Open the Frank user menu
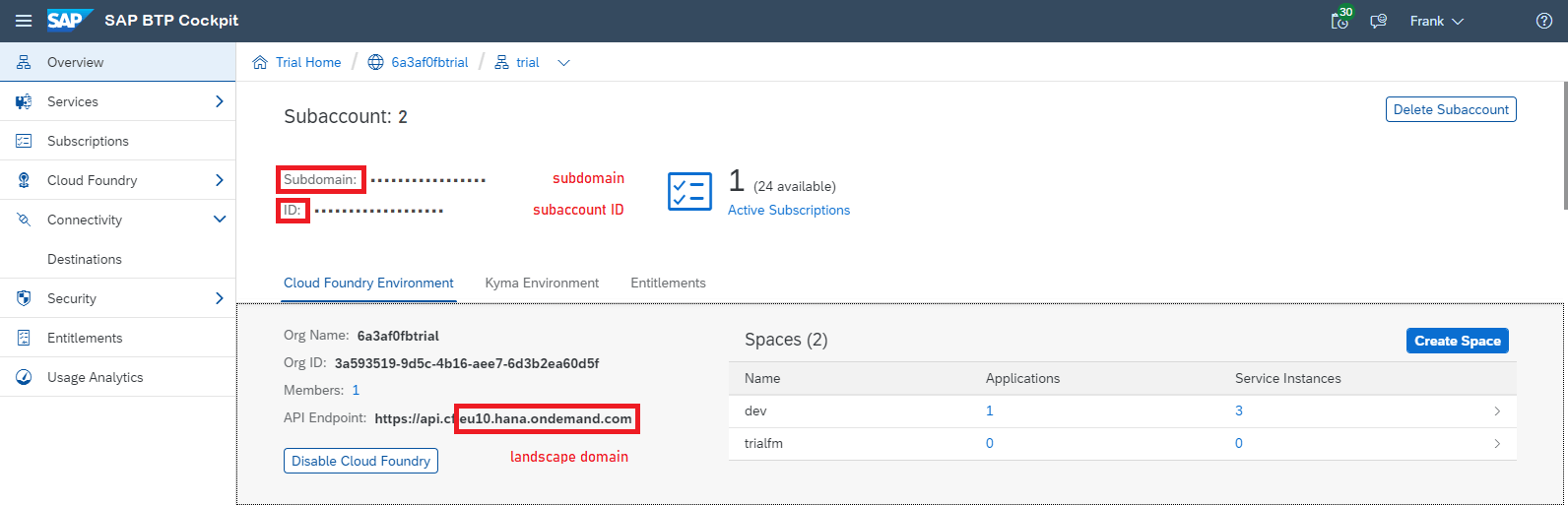This screenshot has height=505, width=1568. click(1437, 21)
